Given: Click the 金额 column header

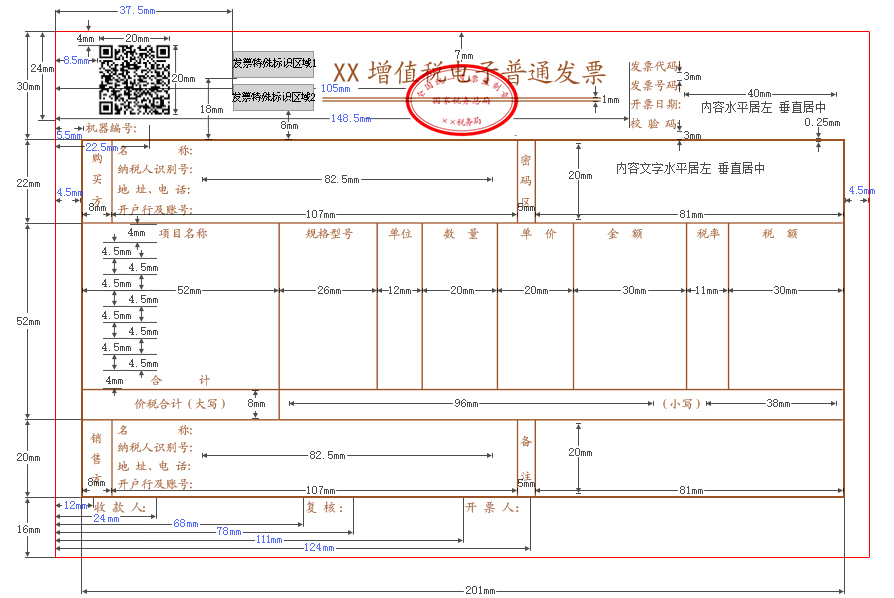Looking at the screenshot, I should coord(625,233).
